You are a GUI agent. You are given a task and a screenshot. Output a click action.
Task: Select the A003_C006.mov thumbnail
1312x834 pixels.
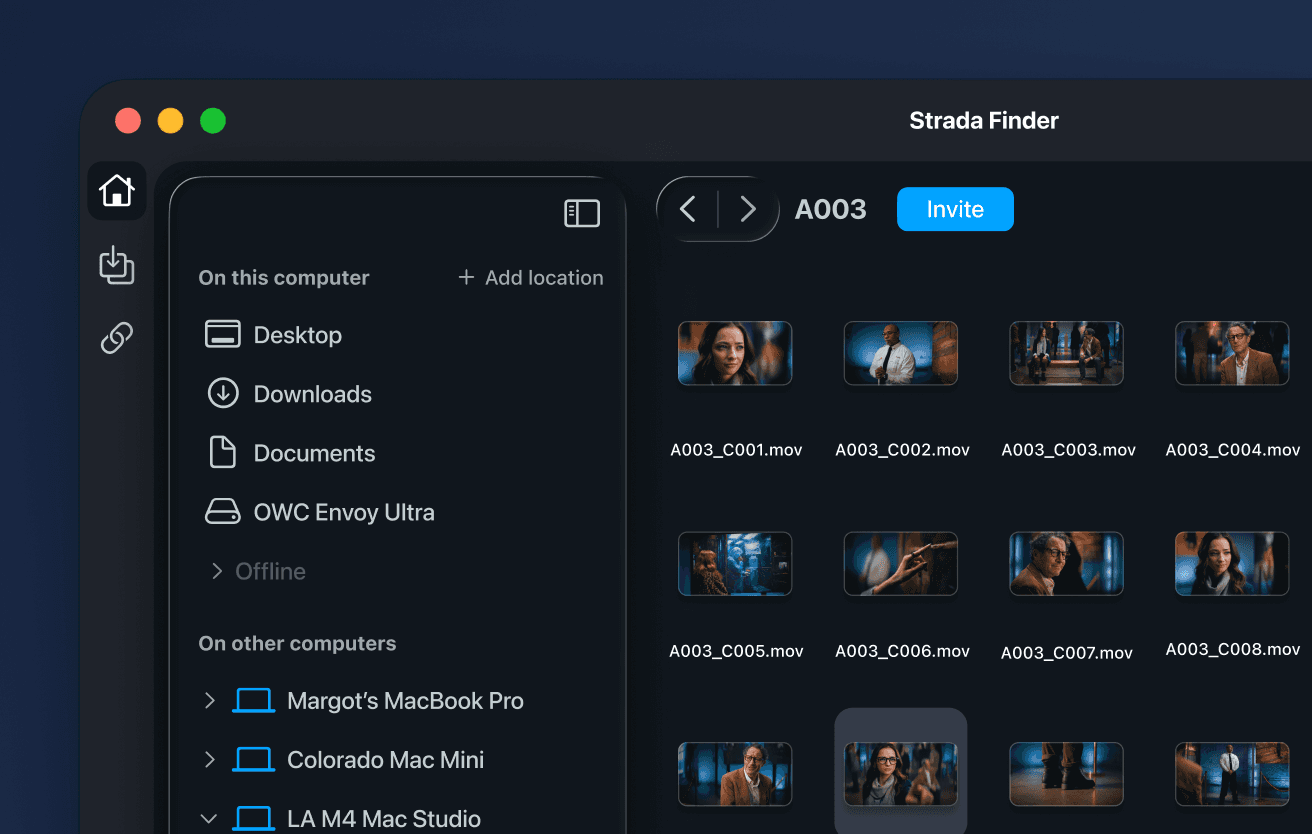coord(901,563)
